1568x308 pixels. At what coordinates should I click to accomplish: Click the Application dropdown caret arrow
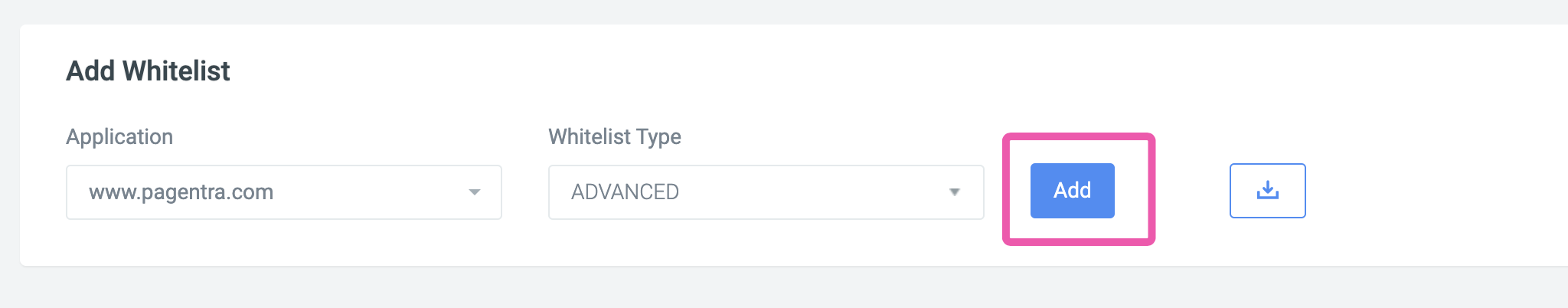(475, 192)
